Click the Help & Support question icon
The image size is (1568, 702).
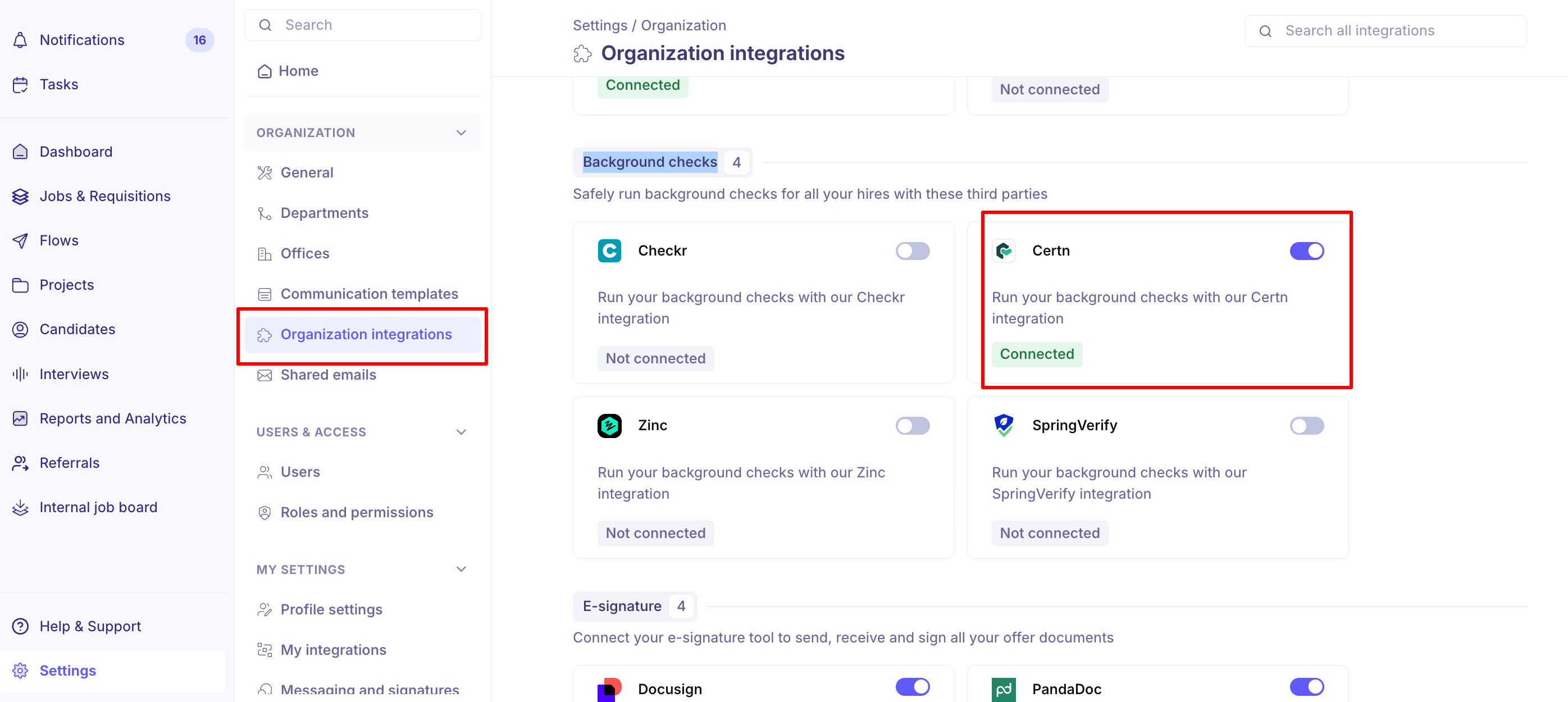pyautogui.click(x=20, y=626)
